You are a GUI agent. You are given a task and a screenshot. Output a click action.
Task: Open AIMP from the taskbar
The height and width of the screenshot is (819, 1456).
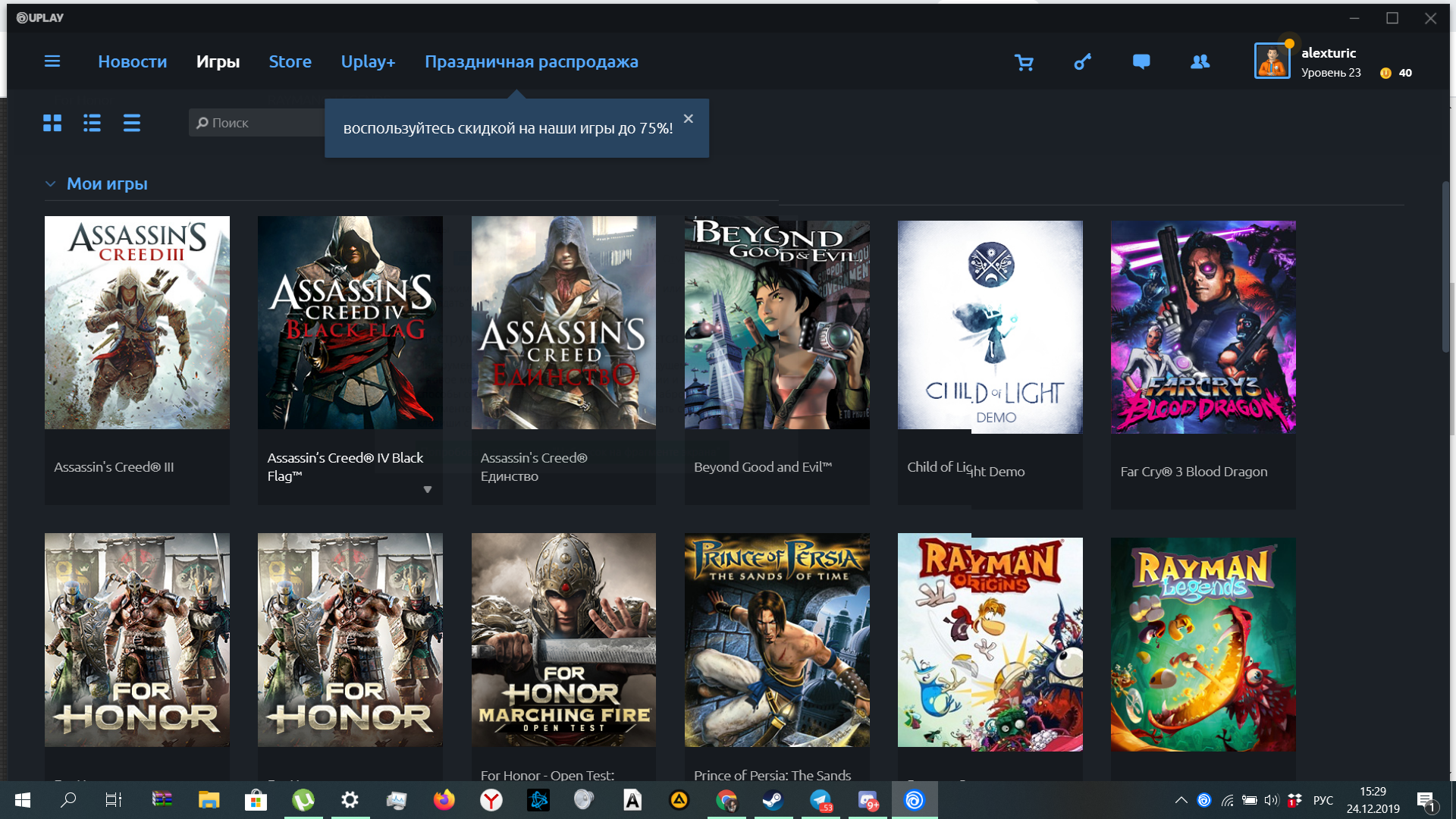(x=679, y=800)
